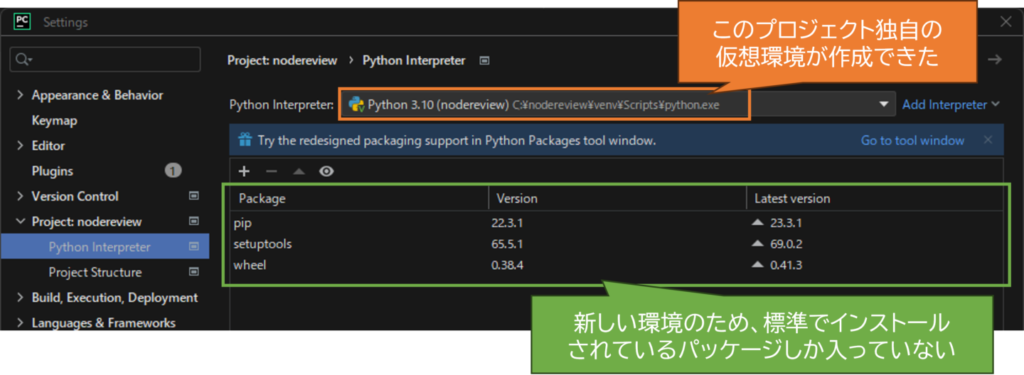Click the Settings window title text
Viewport: 1024px width, 375px height.
65,22
